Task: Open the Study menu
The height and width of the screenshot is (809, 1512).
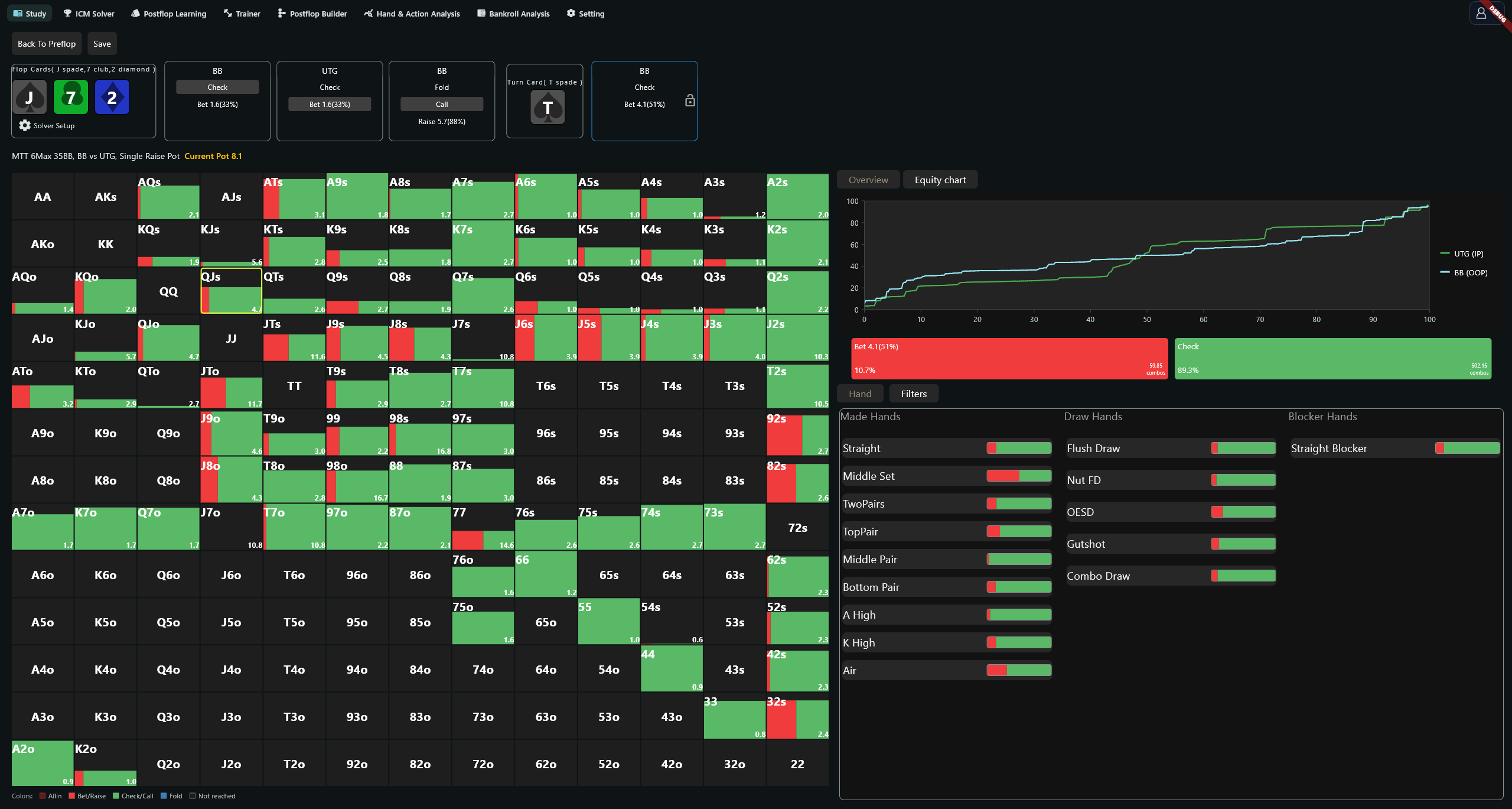Action: 30,13
